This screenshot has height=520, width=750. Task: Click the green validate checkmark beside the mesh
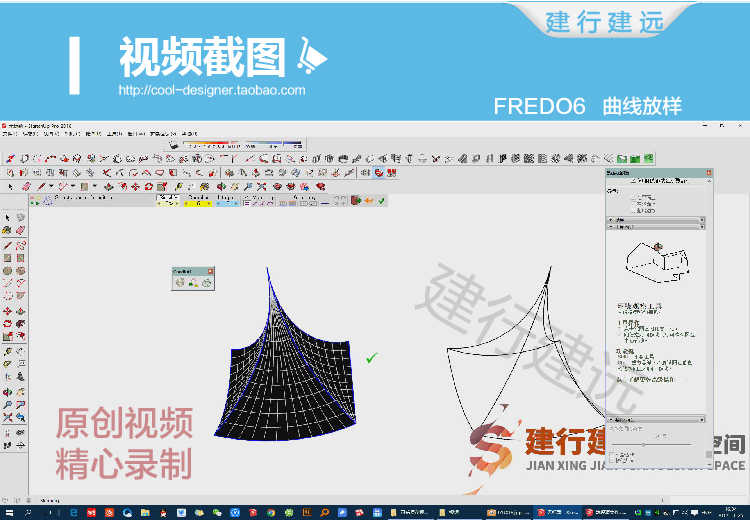click(x=372, y=358)
